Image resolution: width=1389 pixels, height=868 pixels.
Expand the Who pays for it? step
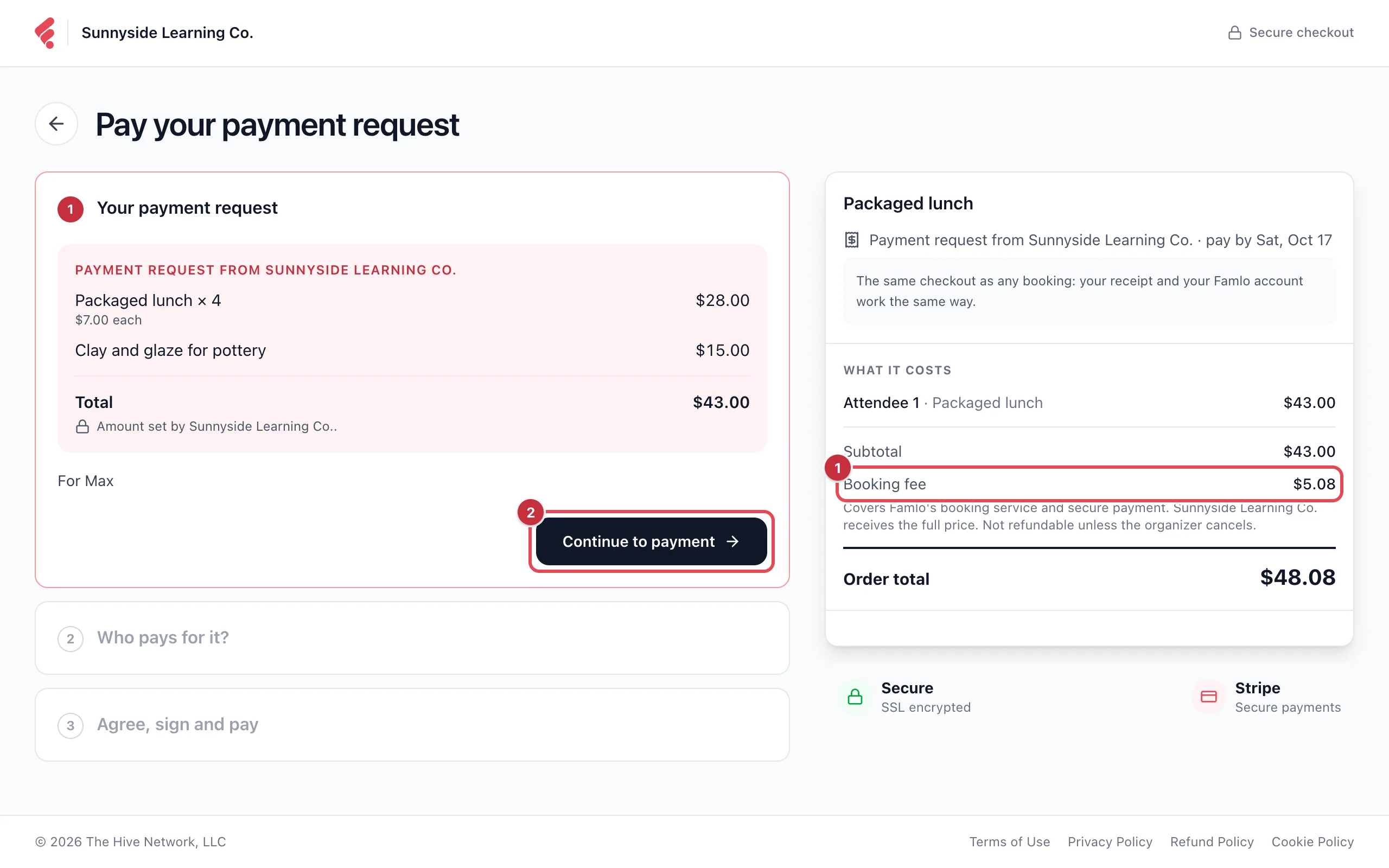pyautogui.click(x=412, y=638)
